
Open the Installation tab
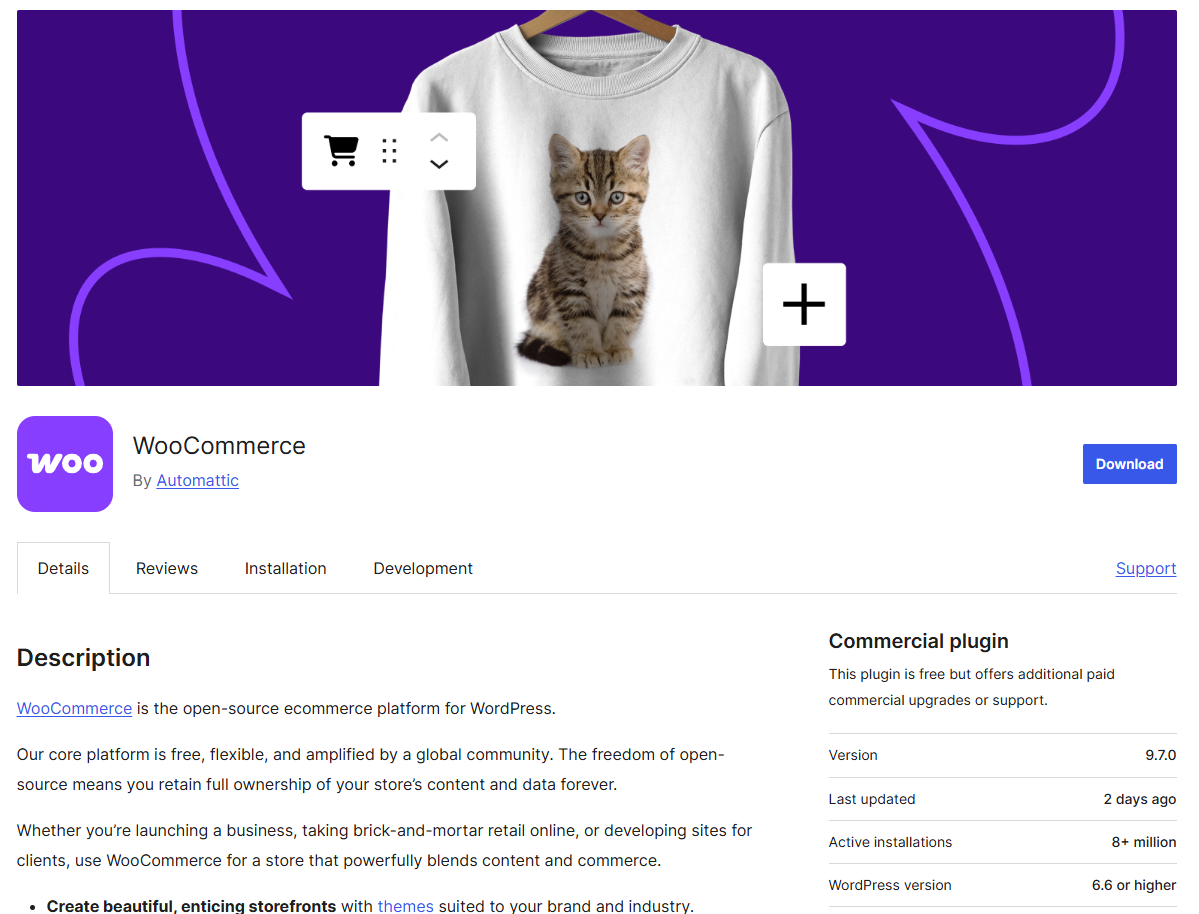[285, 567]
